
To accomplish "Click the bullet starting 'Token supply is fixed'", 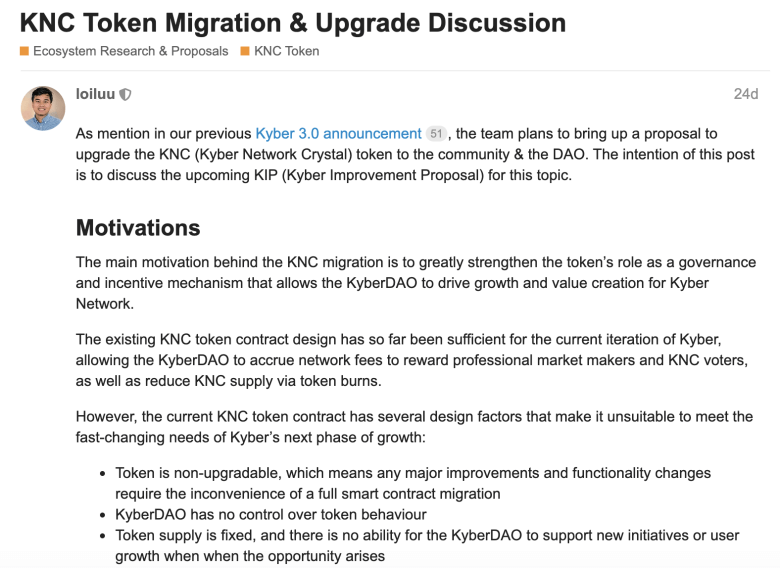I will pyautogui.click(x=427, y=545).
